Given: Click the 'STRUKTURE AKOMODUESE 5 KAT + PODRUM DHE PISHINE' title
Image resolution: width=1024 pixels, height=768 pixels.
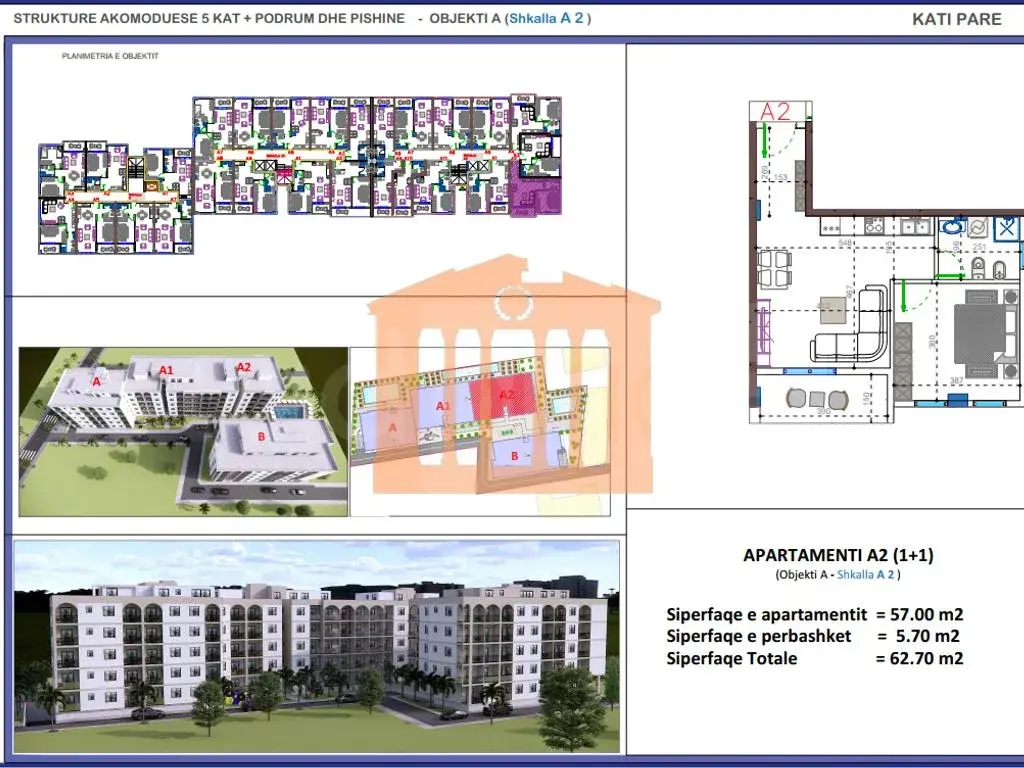Looking at the screenshot, I should tap(209, 18).
